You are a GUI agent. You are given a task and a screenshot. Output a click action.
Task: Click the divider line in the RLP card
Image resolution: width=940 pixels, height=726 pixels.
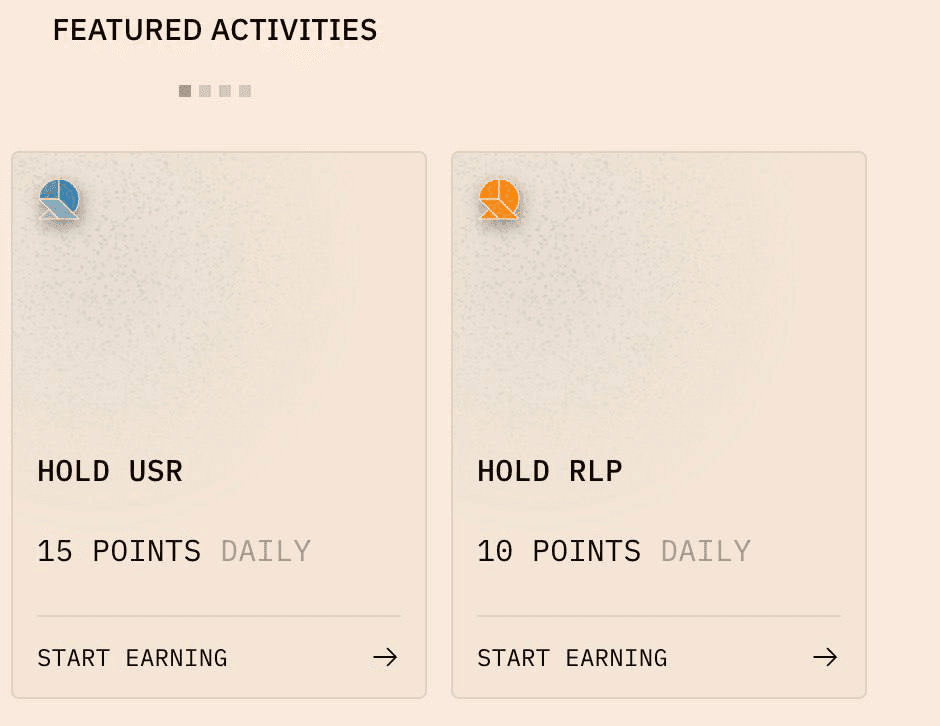coord(658,616)
